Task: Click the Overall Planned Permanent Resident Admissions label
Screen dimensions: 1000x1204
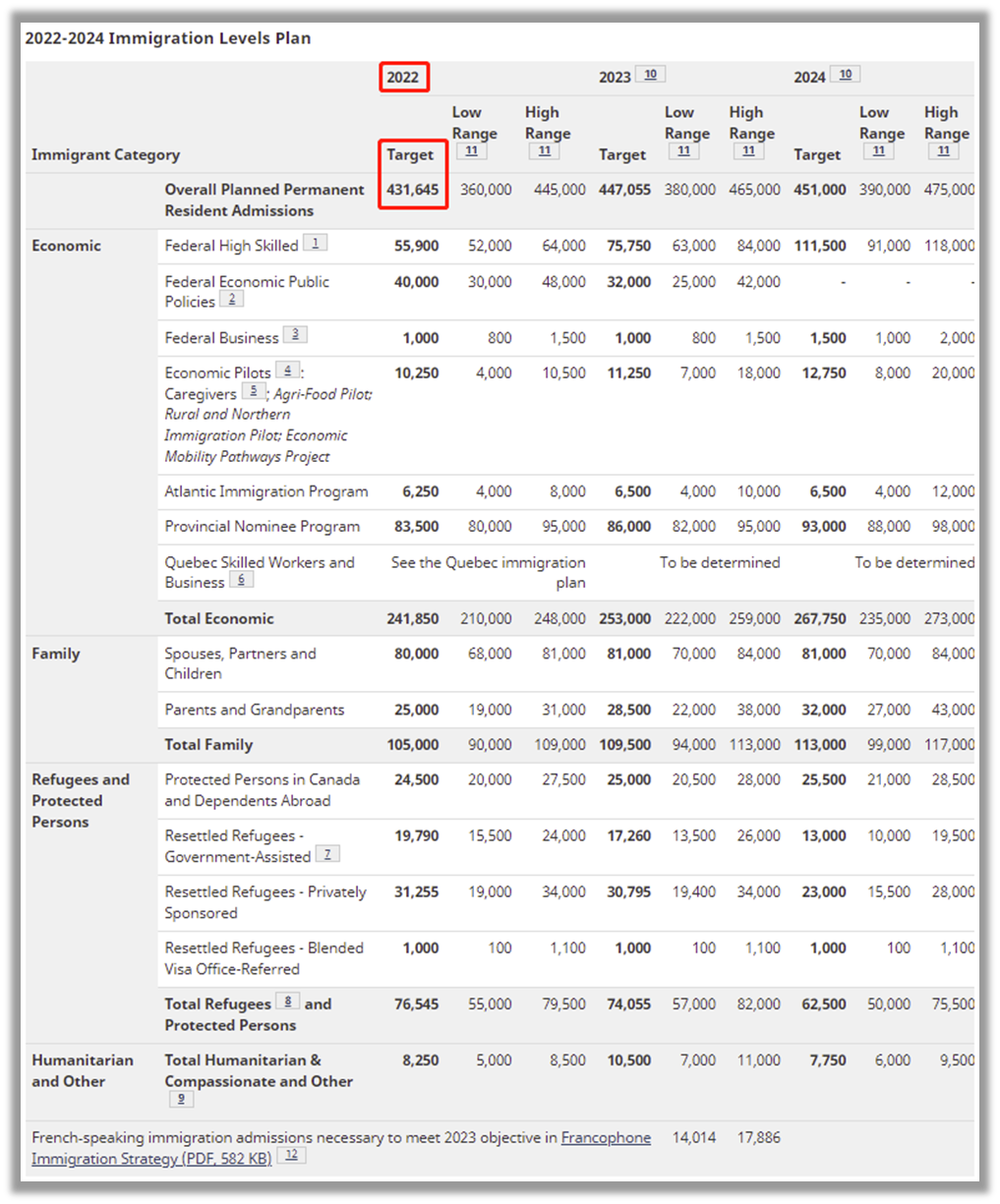Action: point(265,200)
